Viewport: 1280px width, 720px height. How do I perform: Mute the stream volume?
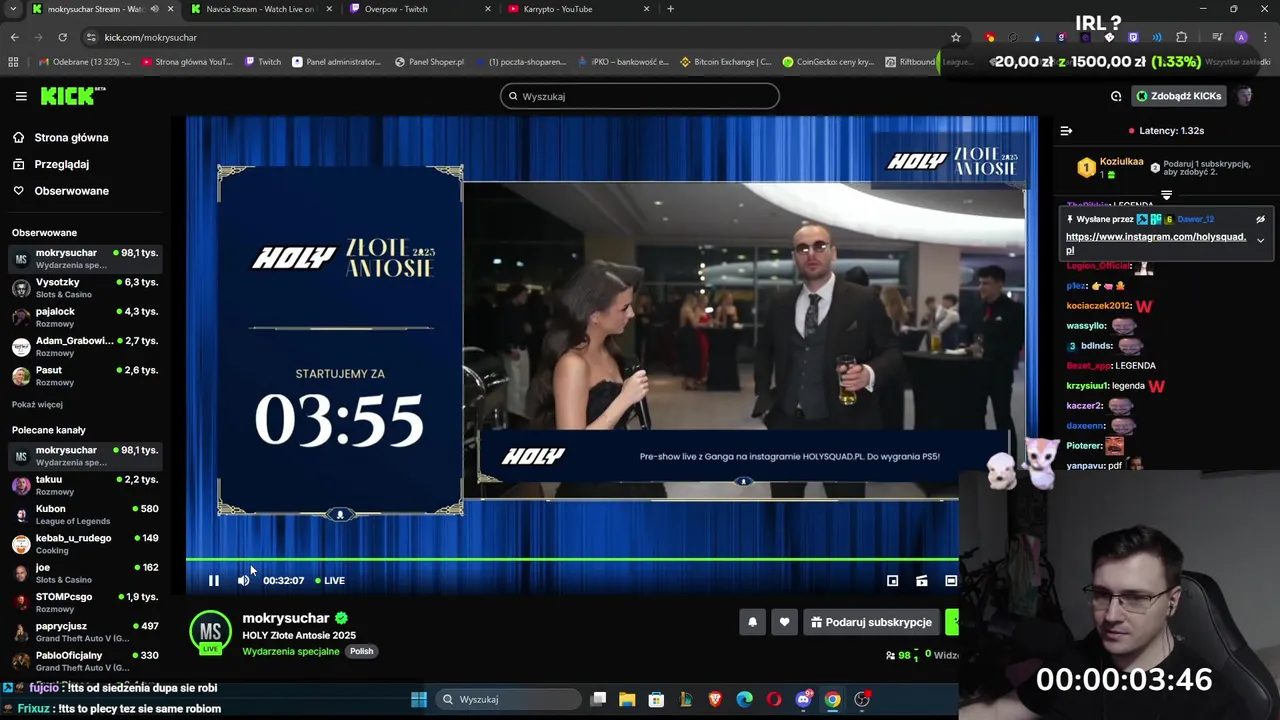coord(243,580)
